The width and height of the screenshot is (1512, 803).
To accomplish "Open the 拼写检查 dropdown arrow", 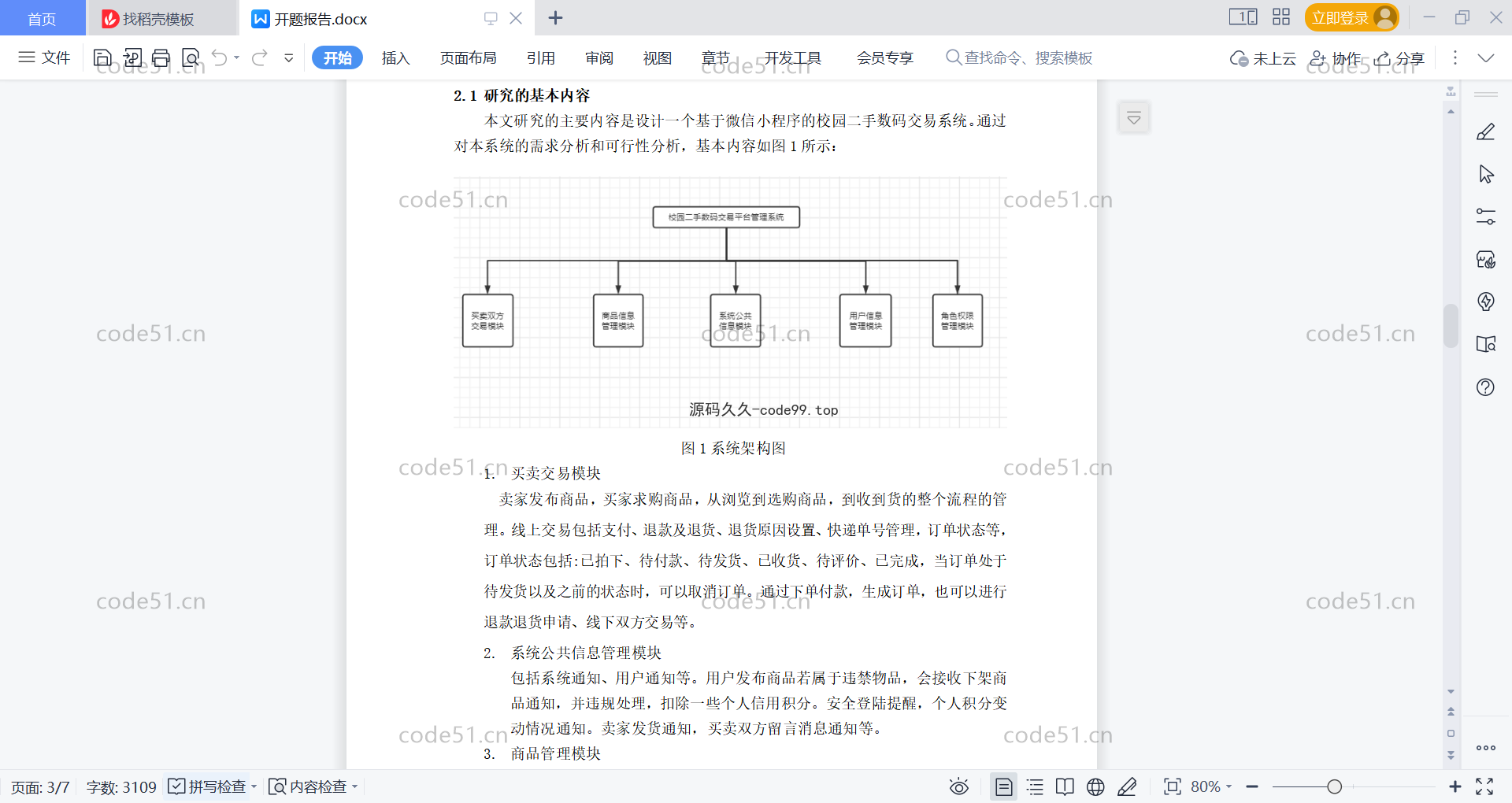I will click(x=254, y=786).
